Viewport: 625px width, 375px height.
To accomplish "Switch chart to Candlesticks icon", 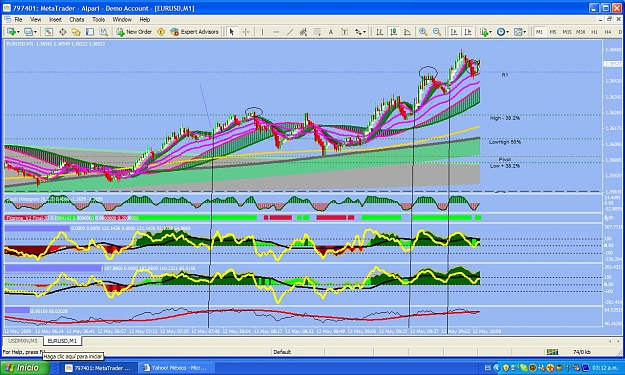I will click(393, 32).
